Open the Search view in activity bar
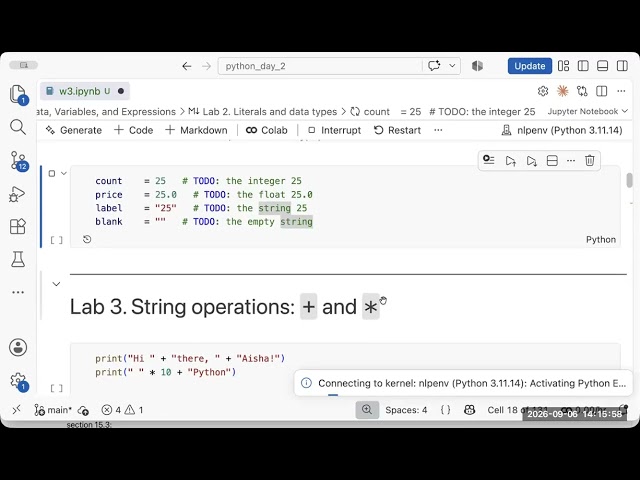This screenshot has height=480, width=640. [18, 127]
